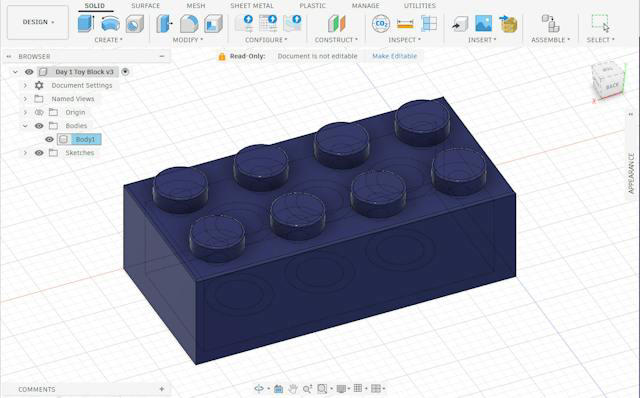Select the Extrude tool in Create
The image size is (640, 398).
86,24
